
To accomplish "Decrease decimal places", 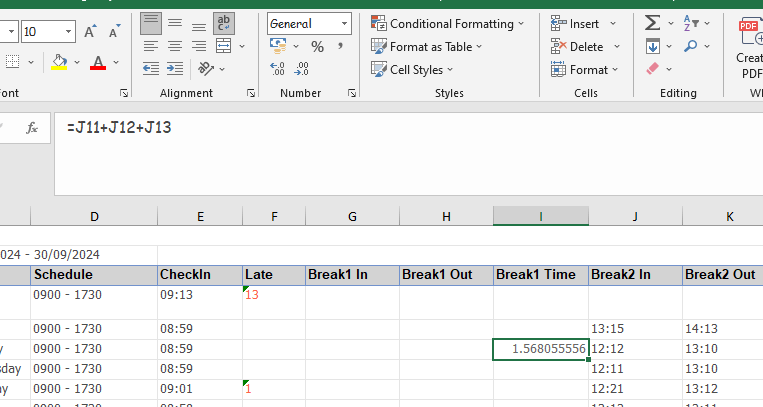I will point(301,69).
